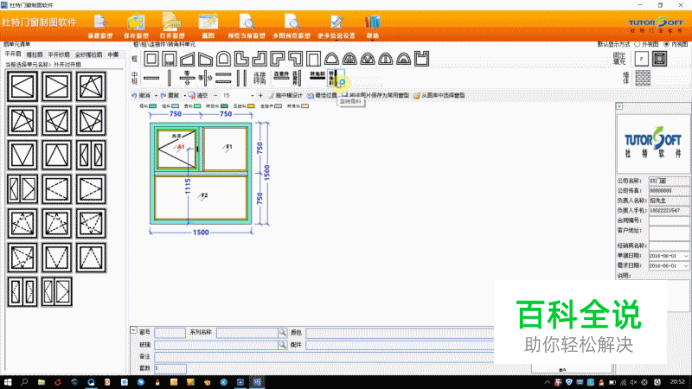Click the 重复 redo button
This screenshot has width=692, height=389.
point(170,95)
